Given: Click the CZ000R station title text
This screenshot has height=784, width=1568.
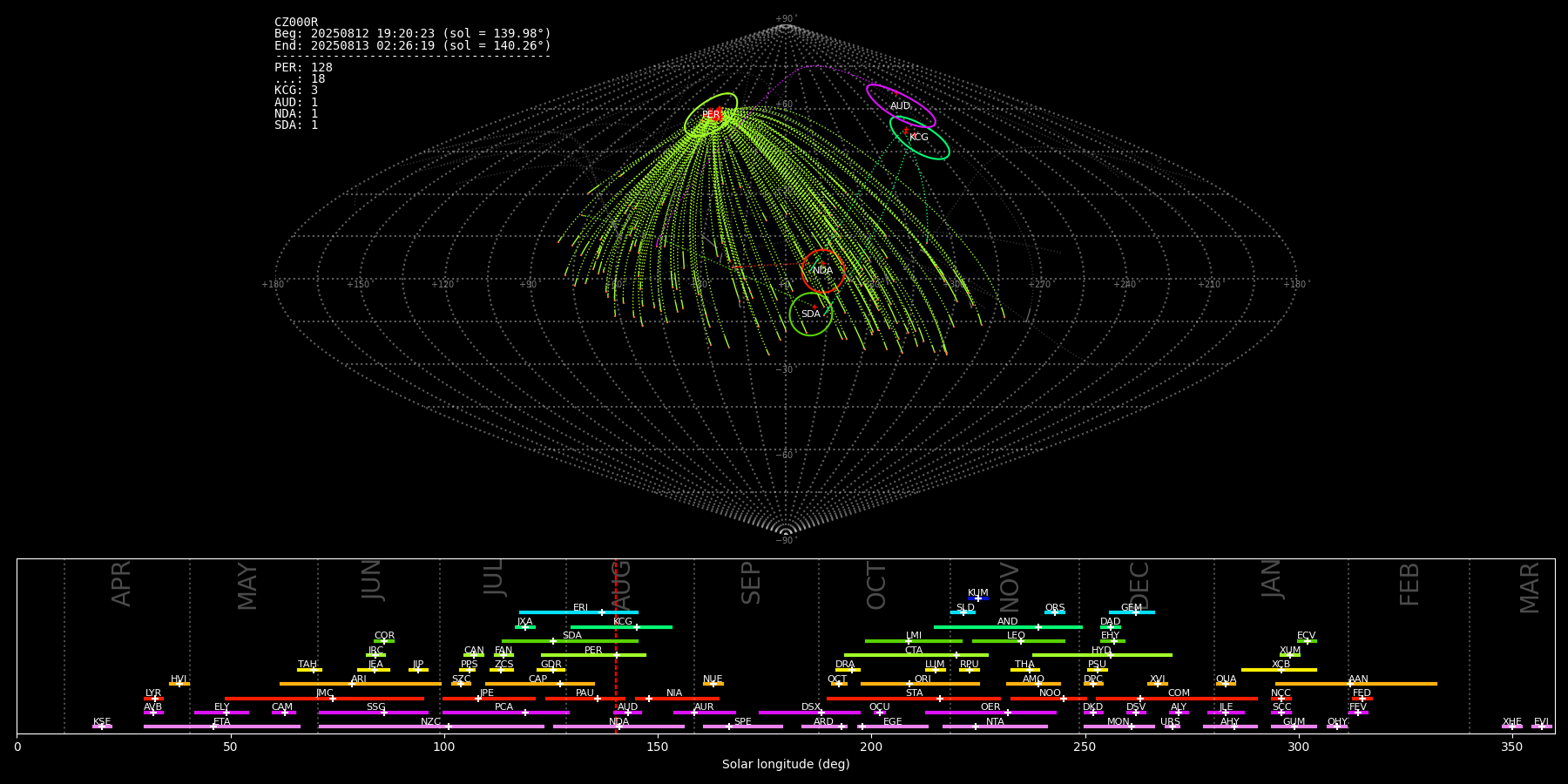Looking at the screenshot, I should 296,23.
